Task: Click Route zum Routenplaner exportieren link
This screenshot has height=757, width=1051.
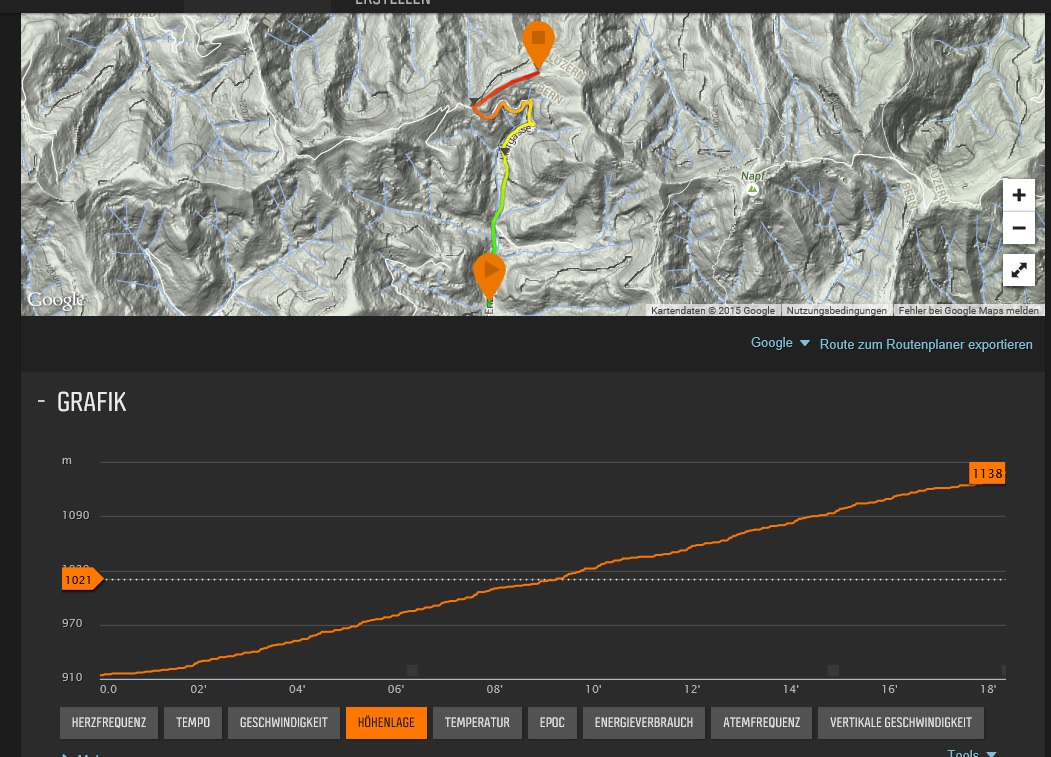Action: (926, 344)
